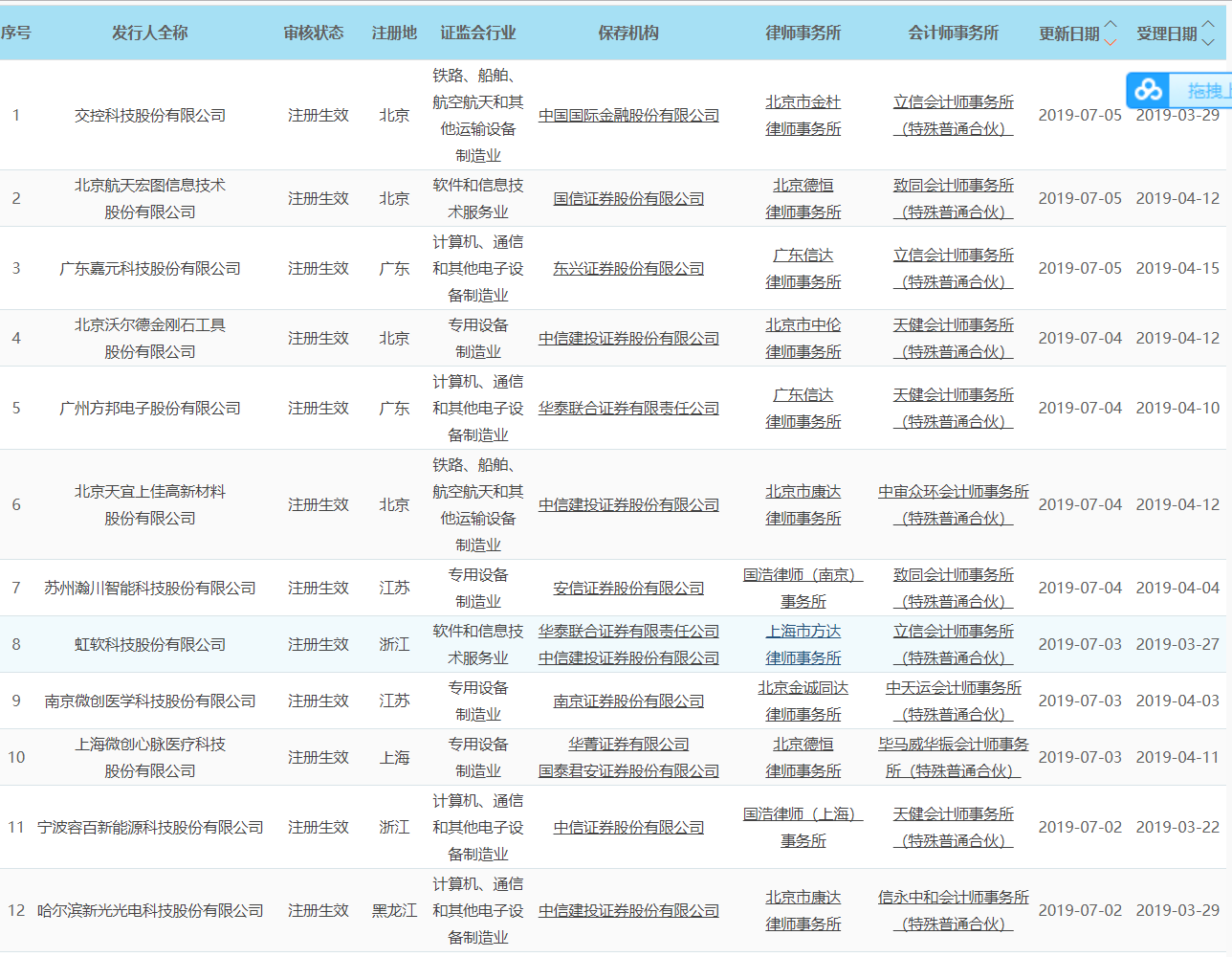The width and height of the screenshot is (1232, 957).
Task: Open 北京市康达律师事务所 link in 北京天宜上佳 row
Action: [803, 504]
